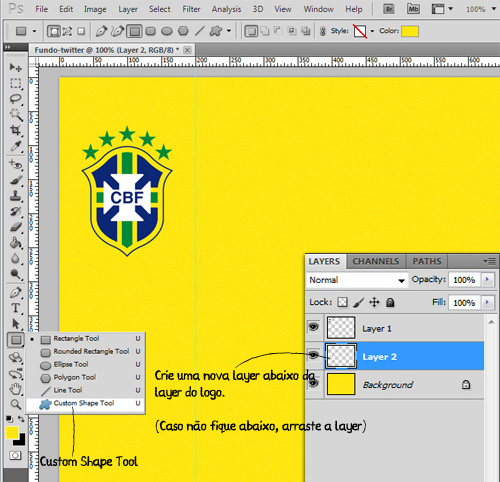Select the Move tool
The width and height of the screenshot is (500, 482).
coord(15,68)
